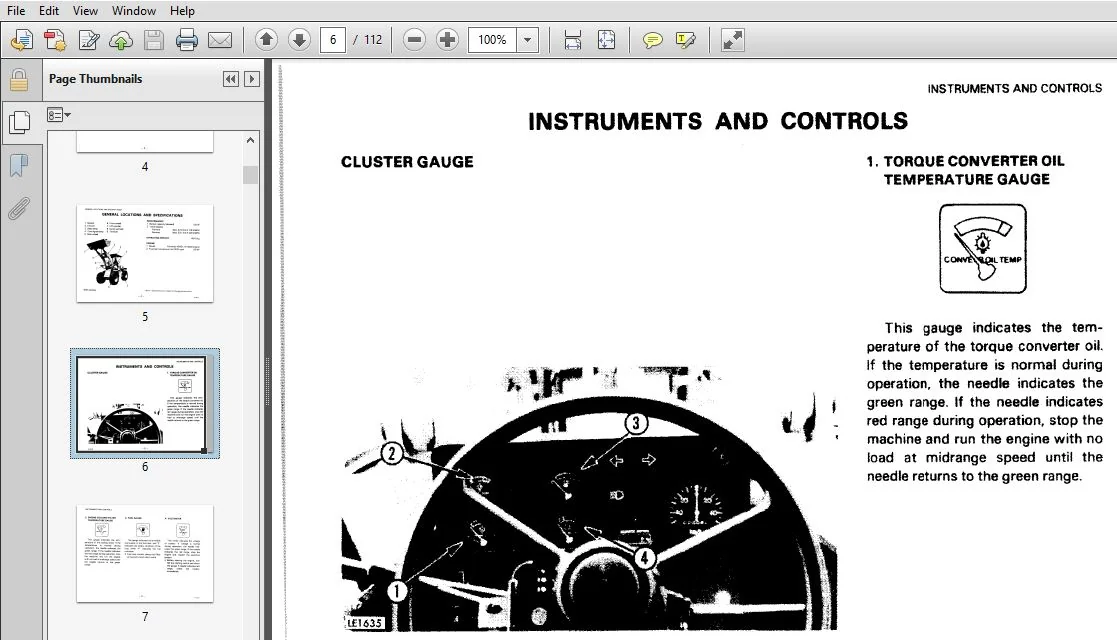Open the Window menu
1117x640 pixels.
[134, 11]
